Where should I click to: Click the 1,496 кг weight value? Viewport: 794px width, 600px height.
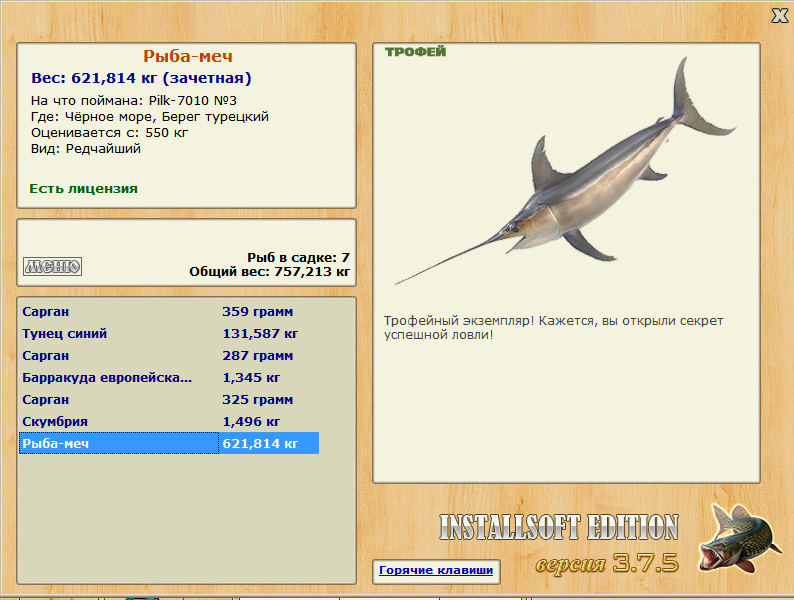click(251, 421)
